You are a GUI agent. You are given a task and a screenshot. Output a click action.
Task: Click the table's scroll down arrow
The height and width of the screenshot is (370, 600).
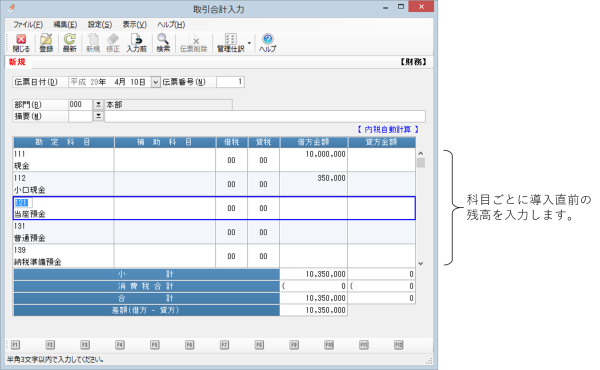(x=421, y=263)
